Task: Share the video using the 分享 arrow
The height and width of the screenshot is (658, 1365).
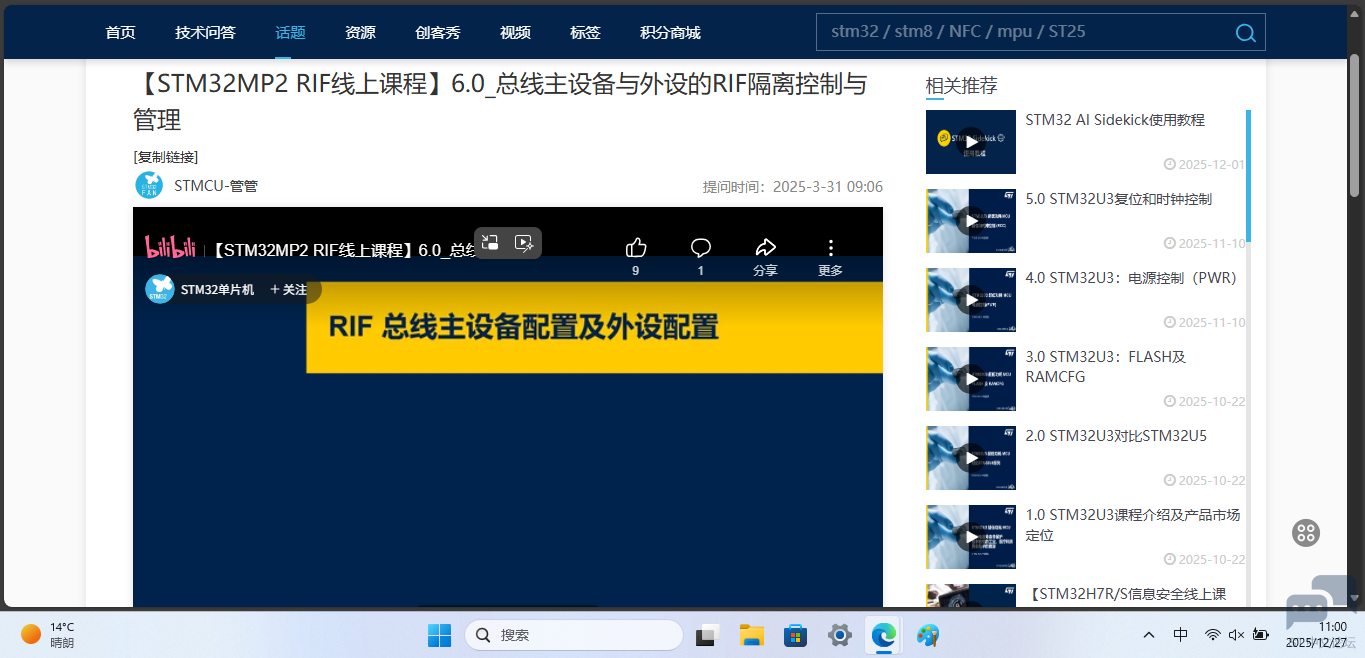Action: tap(765, 248)
